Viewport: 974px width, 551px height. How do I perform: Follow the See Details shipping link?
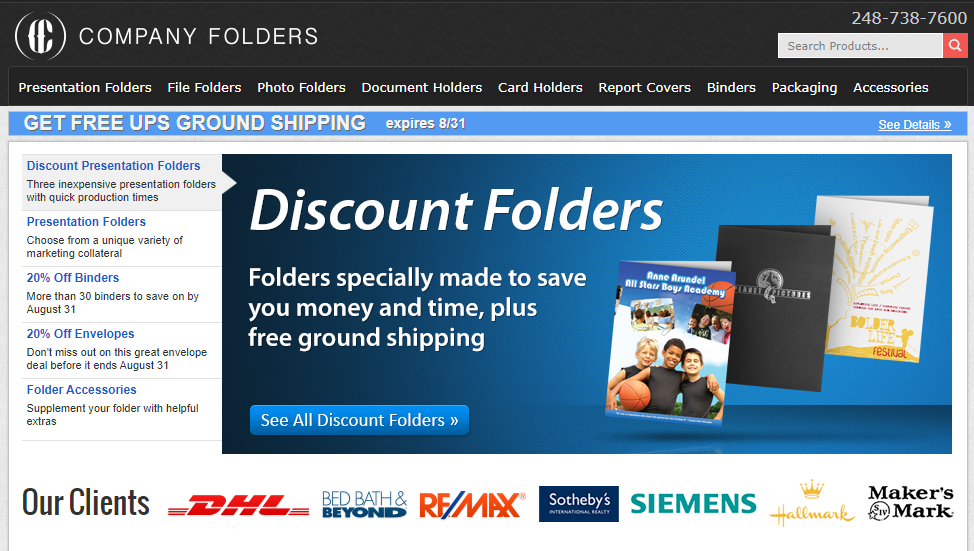(914, 124)
